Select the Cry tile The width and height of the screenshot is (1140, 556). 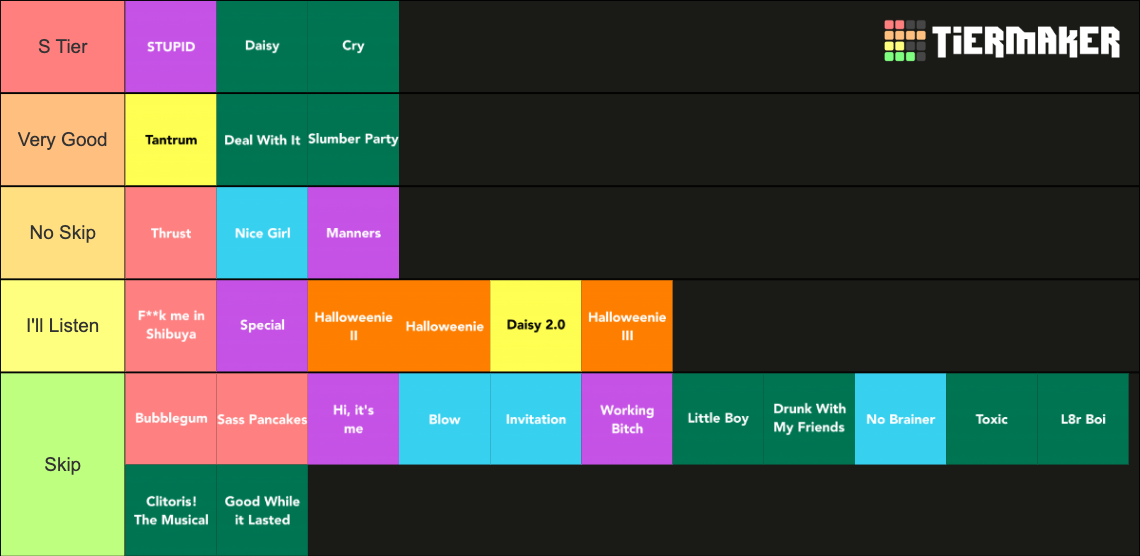(353, 47)
